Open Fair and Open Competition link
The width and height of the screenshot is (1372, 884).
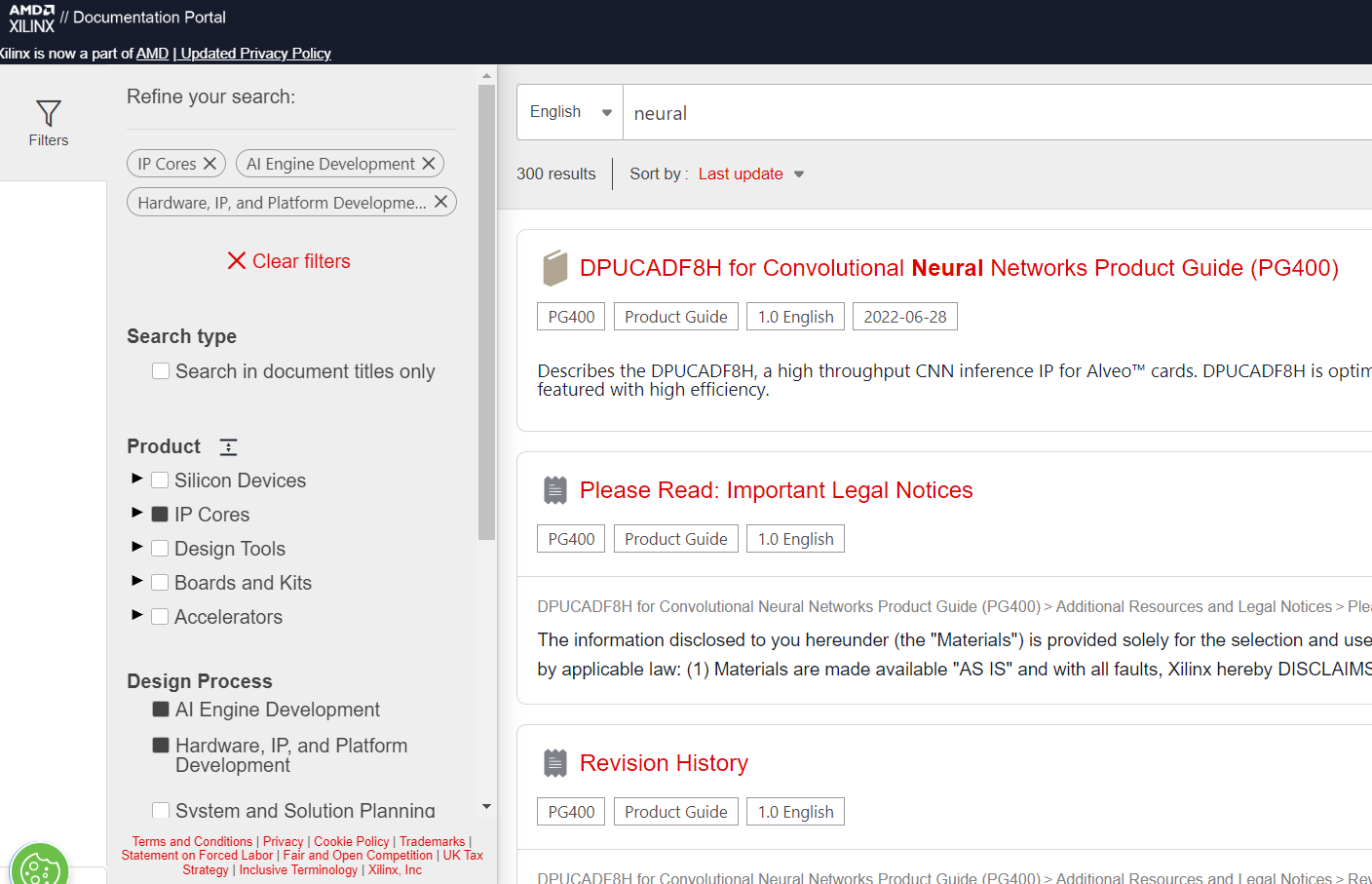tap(358, 856)
